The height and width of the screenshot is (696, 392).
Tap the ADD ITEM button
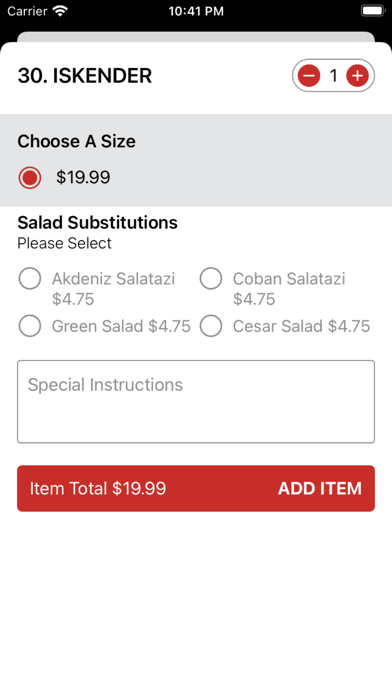tap(320, 488)
